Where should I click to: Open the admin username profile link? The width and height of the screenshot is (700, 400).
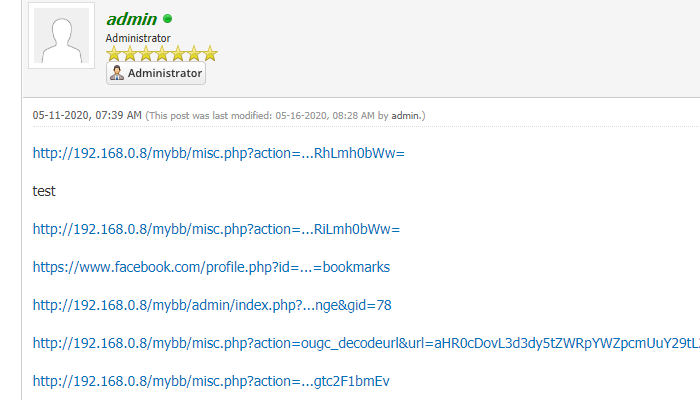131,19
